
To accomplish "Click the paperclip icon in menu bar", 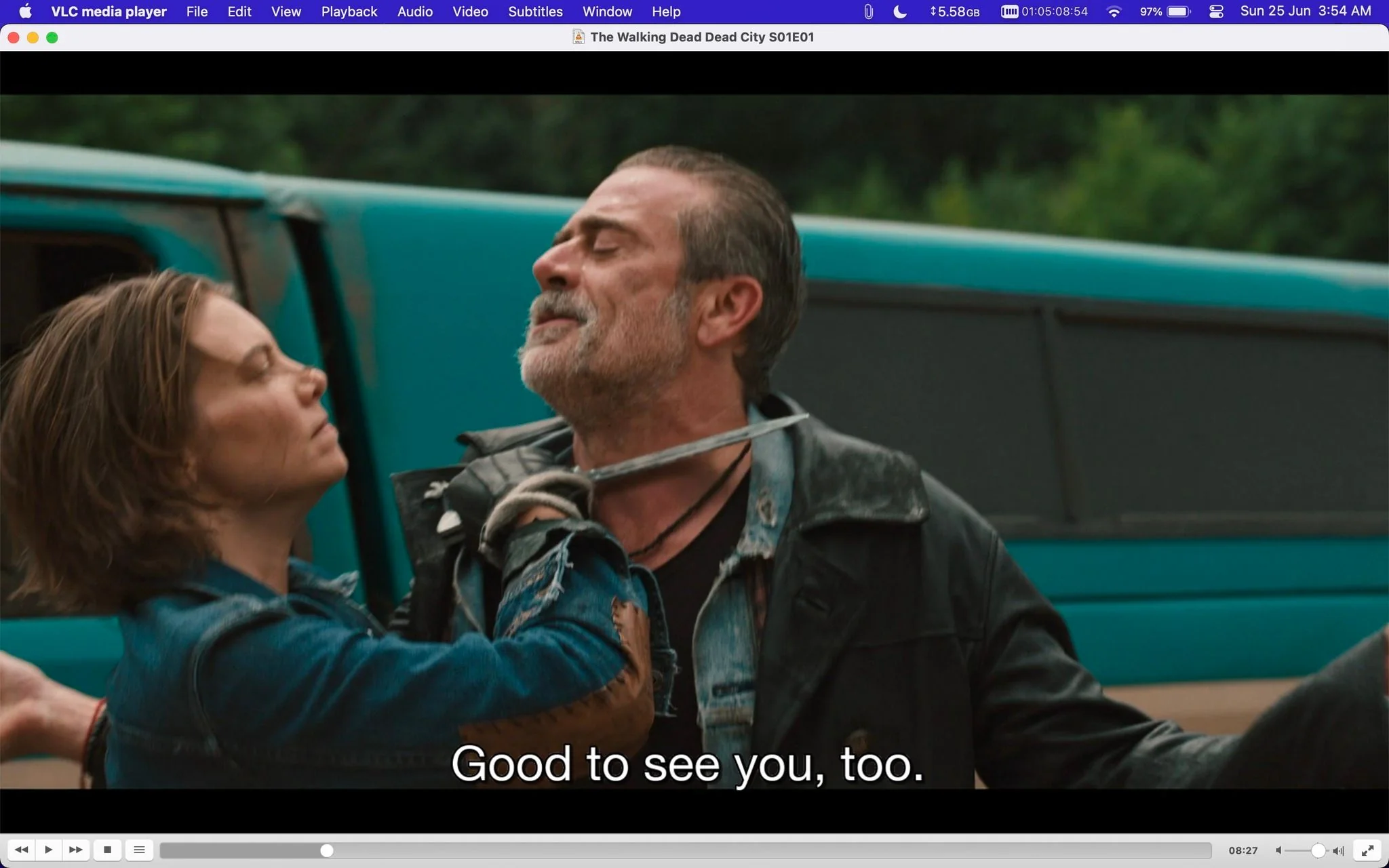I will pyautogui.click(x=868, y=12).
